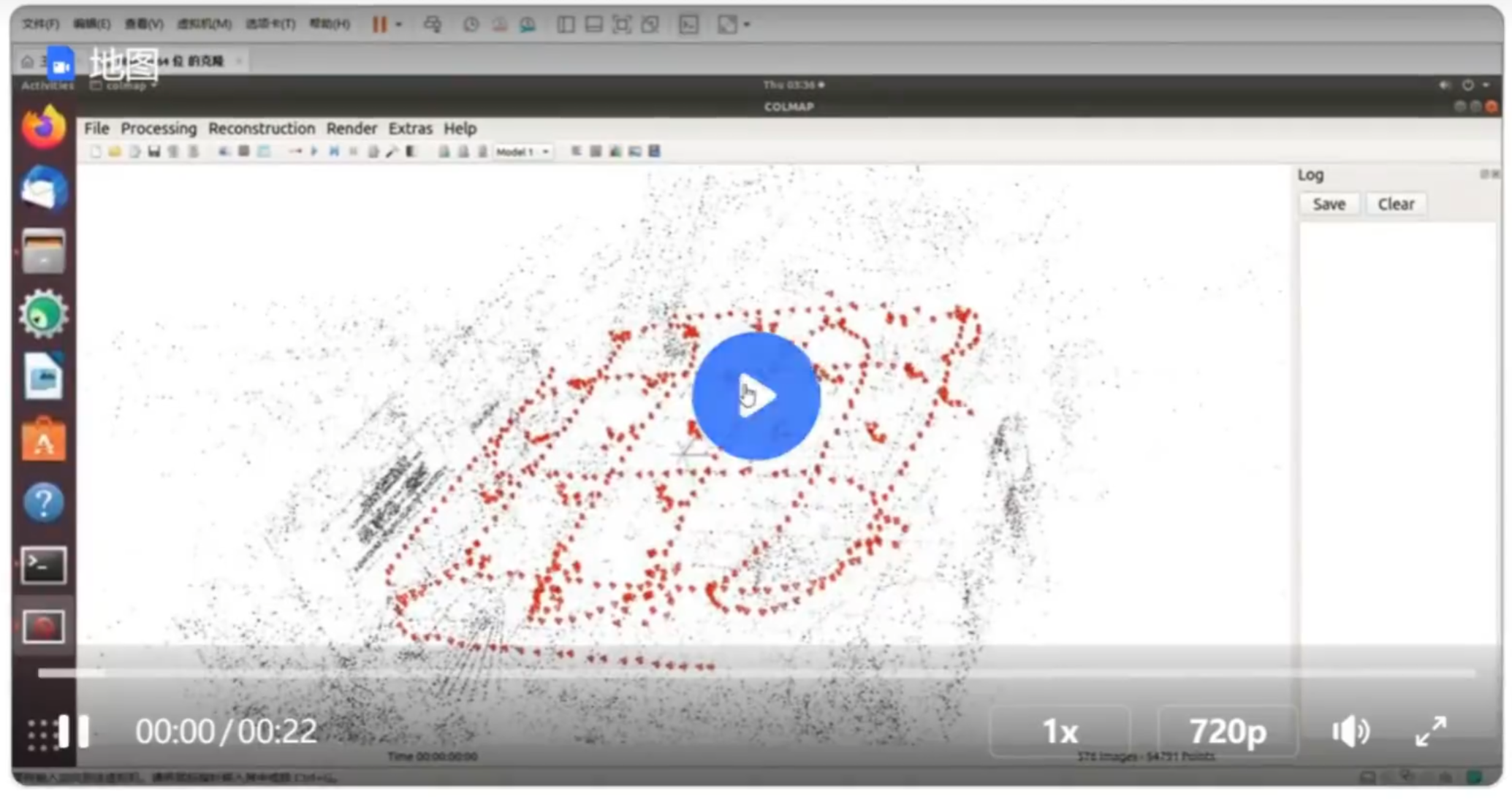Click the Processing menu in COLMAP

(159, 128)
